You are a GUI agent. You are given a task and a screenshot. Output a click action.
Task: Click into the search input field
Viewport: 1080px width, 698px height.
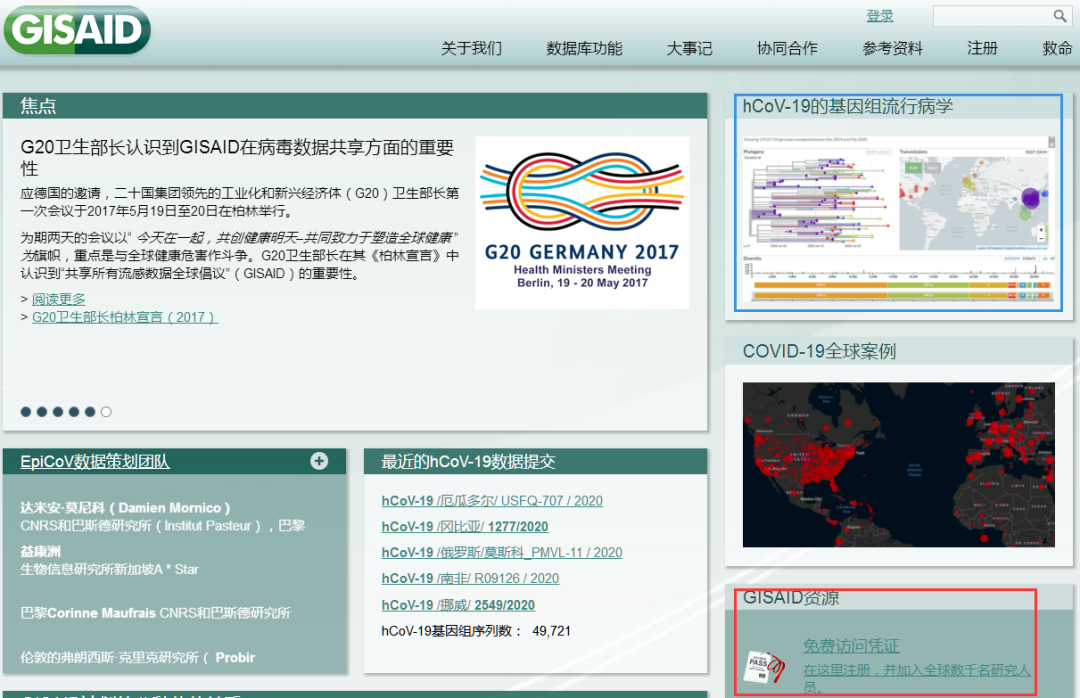coord(992,15)
